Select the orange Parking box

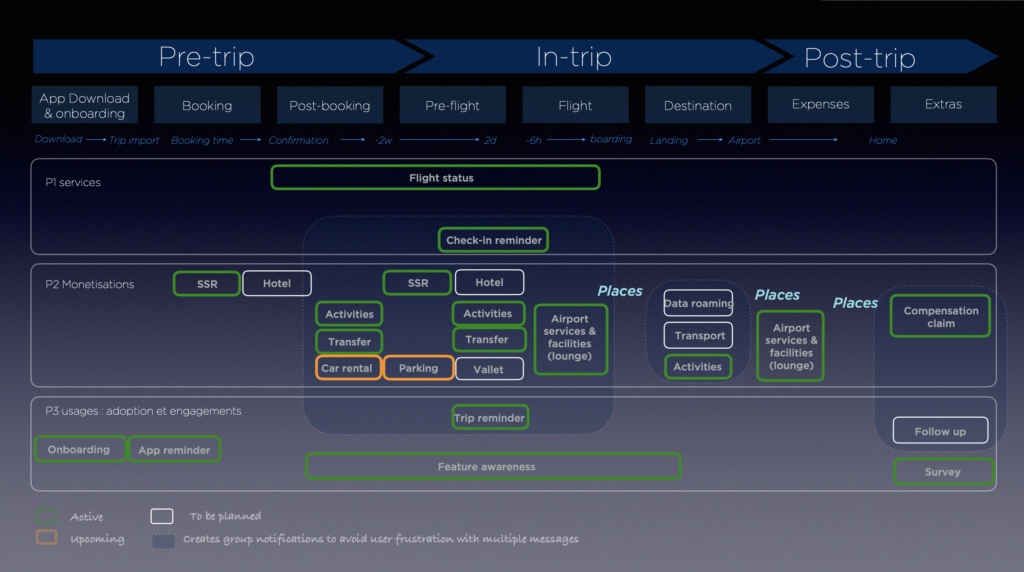(418, 368)
